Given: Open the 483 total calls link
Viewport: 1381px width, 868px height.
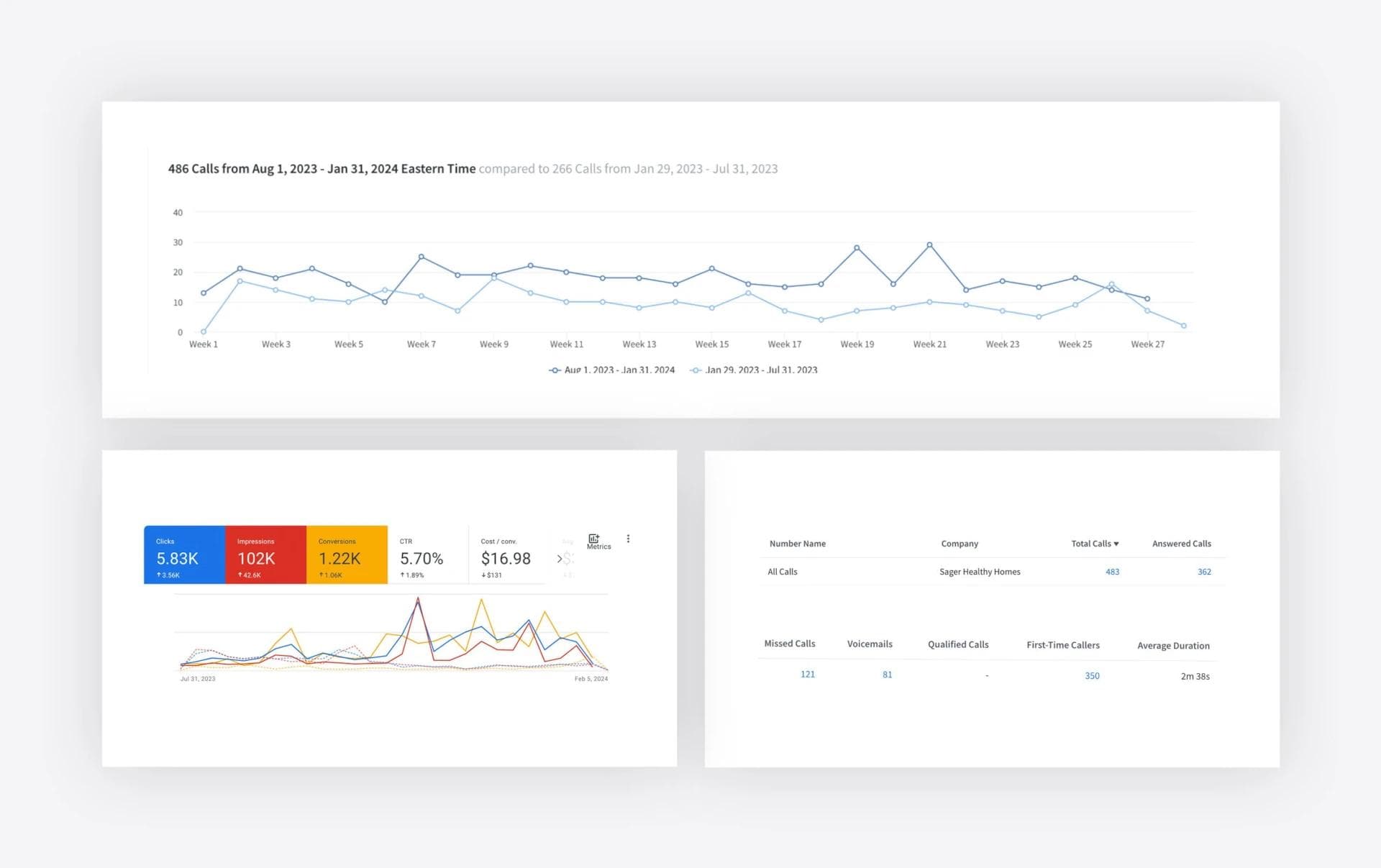Looking at the screenshot, I should pyautogui.click(x=1112, y=572).
